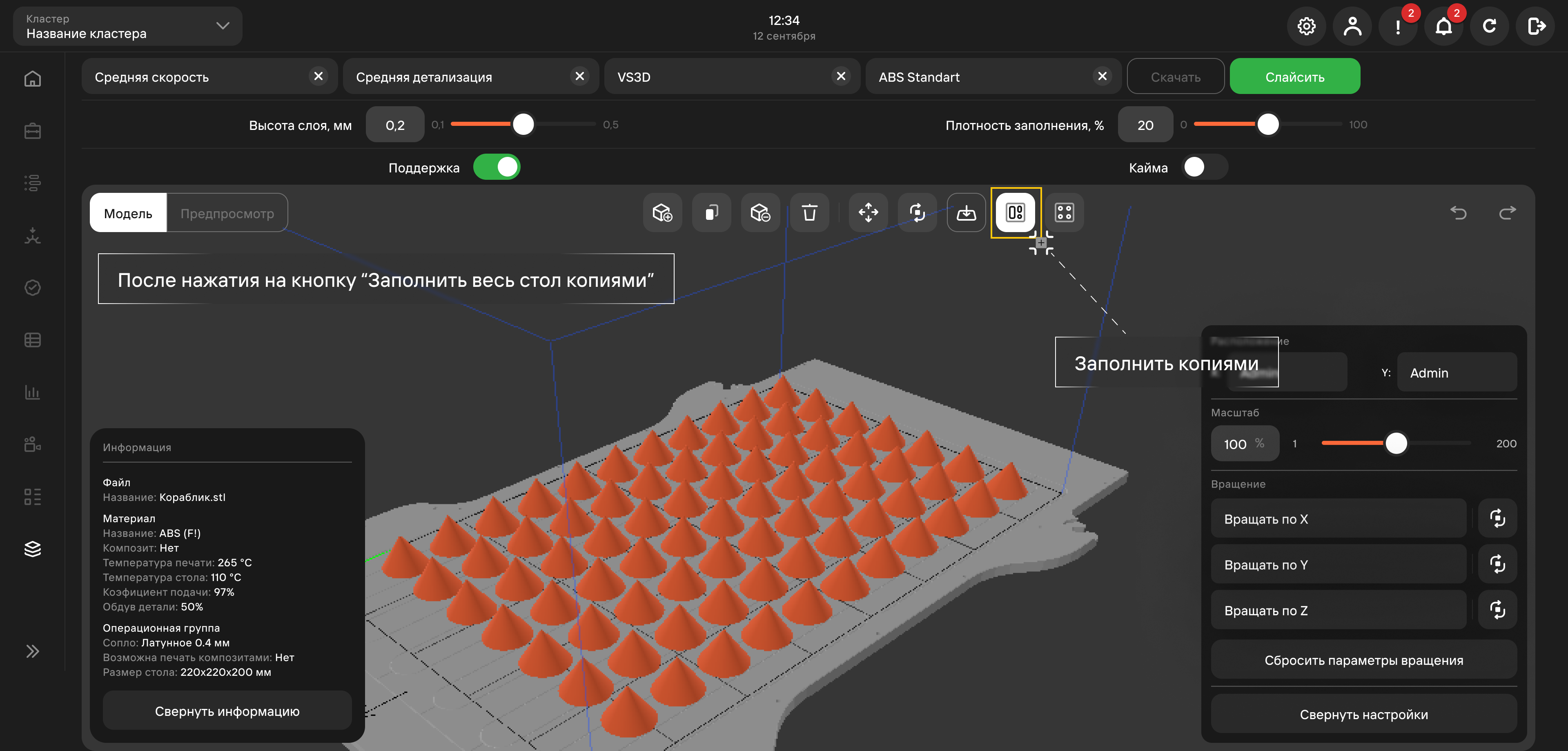Select the move arrows tool
The height and width of the screenshot is (751, 1568).
click(x=868, y=212)
